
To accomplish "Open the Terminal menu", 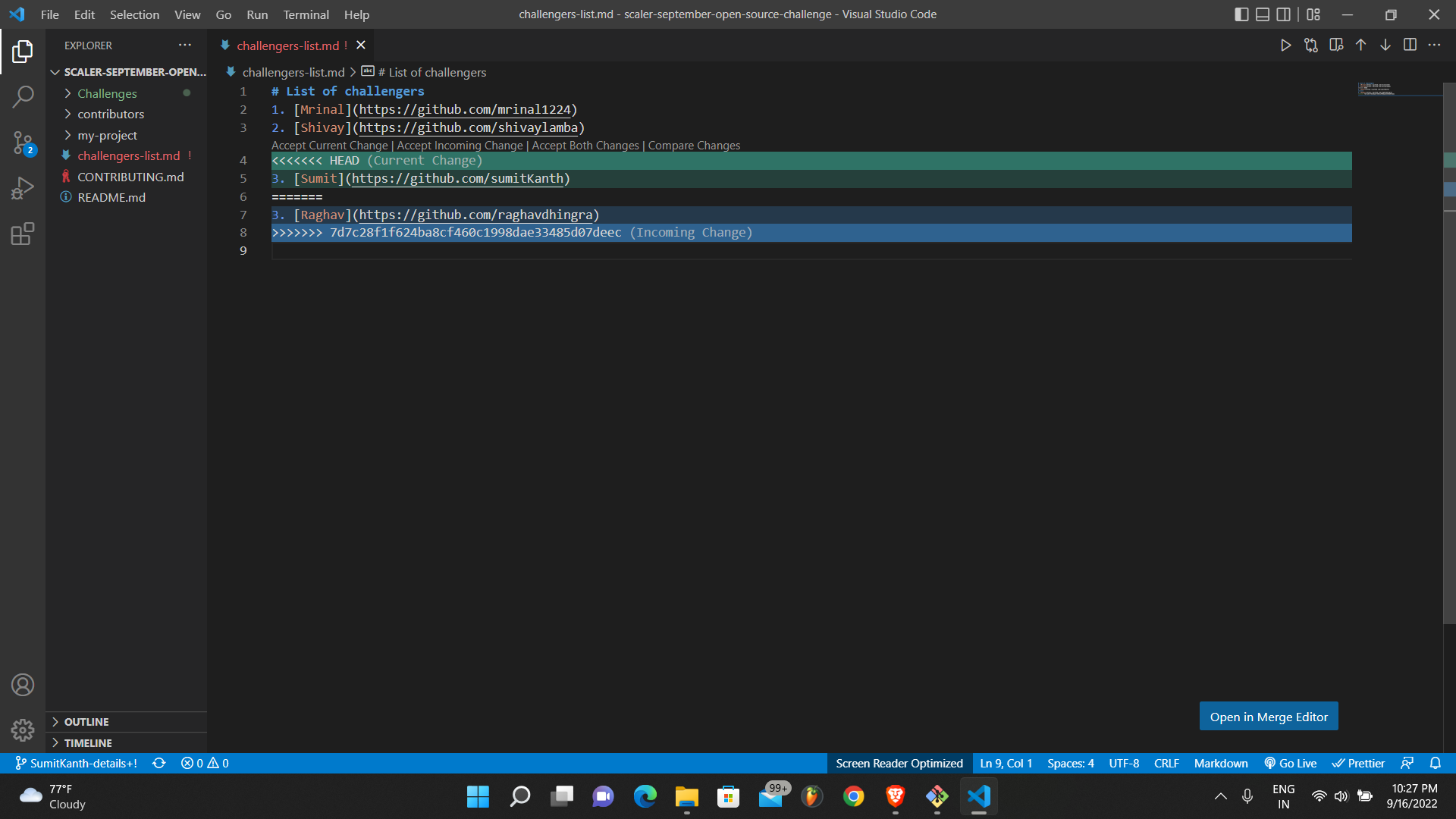I will pos(306,14).
